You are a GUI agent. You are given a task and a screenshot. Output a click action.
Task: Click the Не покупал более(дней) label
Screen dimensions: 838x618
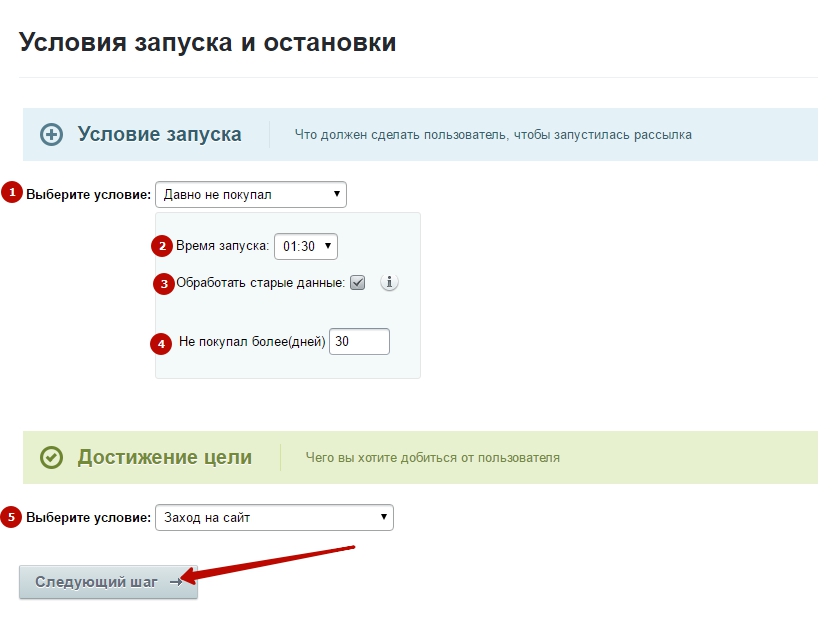click(x=252, y=342)
